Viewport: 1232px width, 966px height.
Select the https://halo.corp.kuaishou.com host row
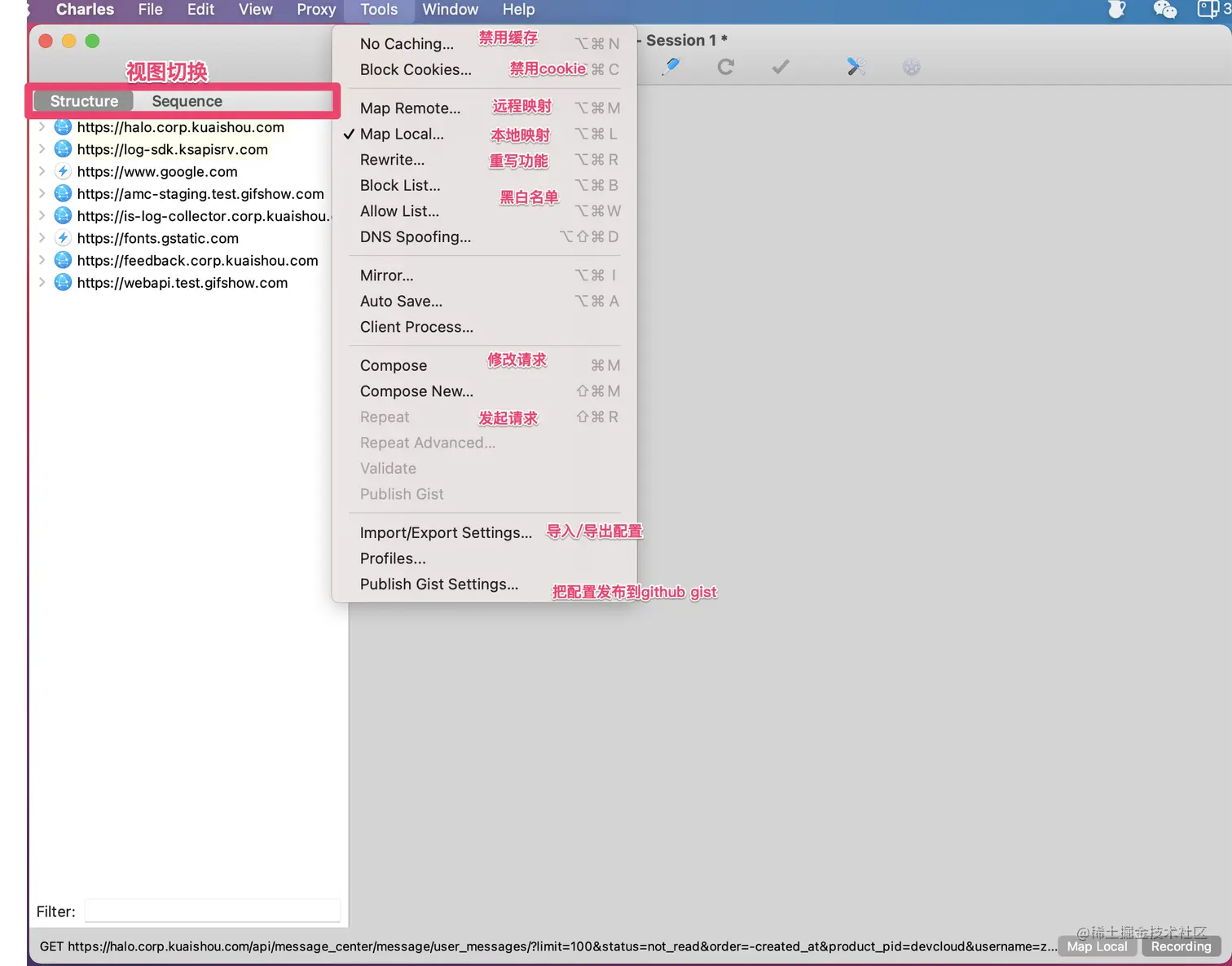(181, 127)
